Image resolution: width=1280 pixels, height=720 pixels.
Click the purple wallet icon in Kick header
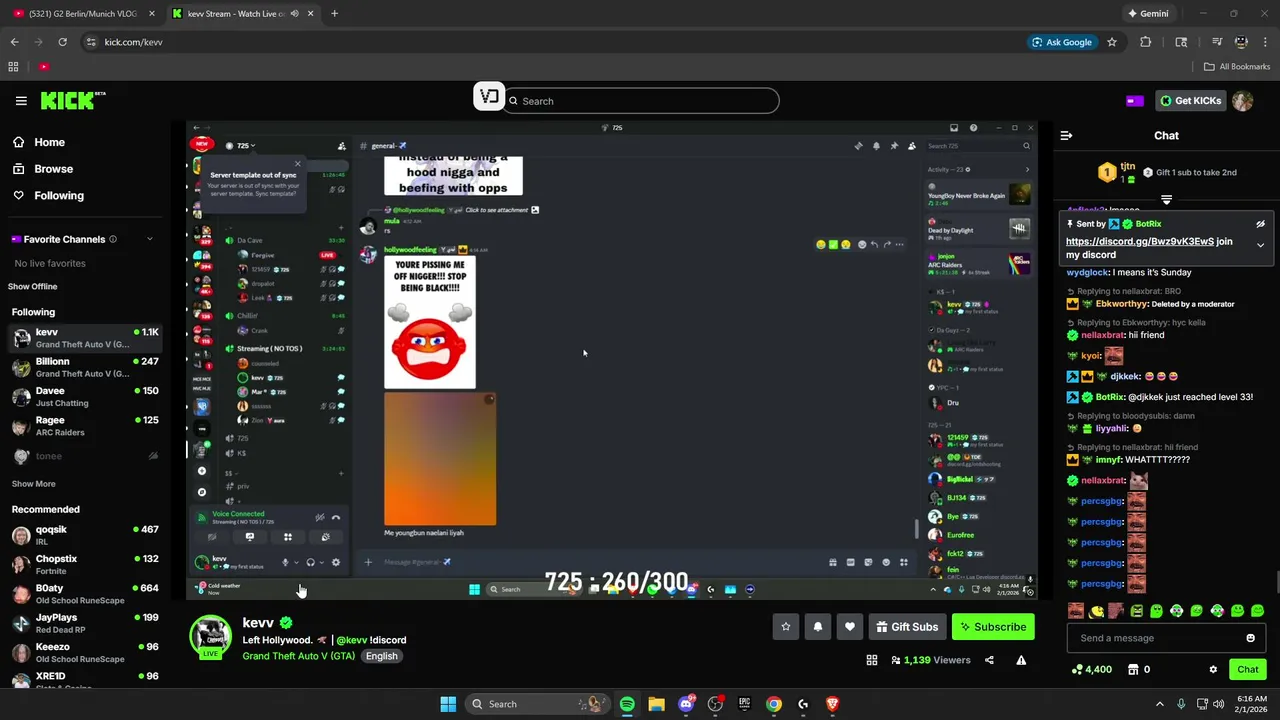pyautogui.click(x=1135, y=101)
